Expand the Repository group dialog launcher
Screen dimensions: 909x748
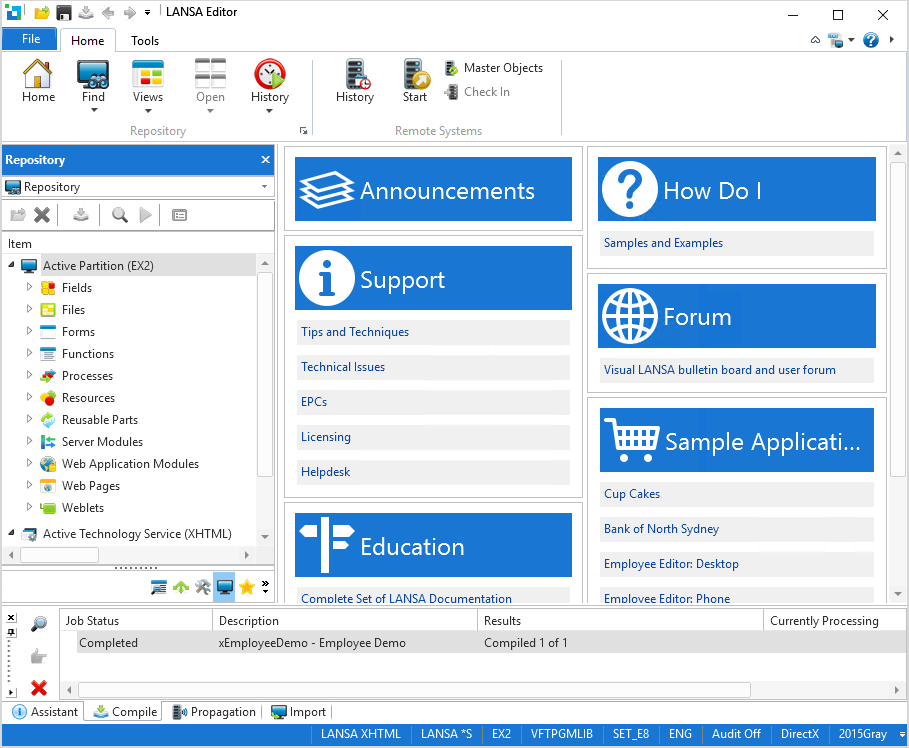tap(303, 131)
